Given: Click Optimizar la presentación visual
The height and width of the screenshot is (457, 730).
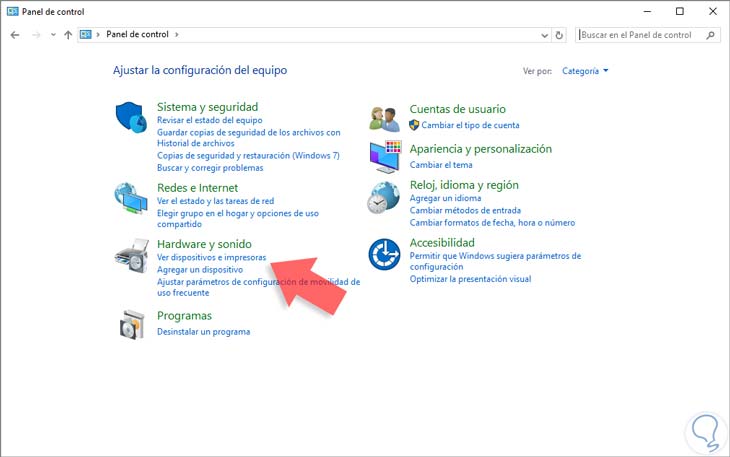Looking at the screenshot, I should (x=470, y=279).
